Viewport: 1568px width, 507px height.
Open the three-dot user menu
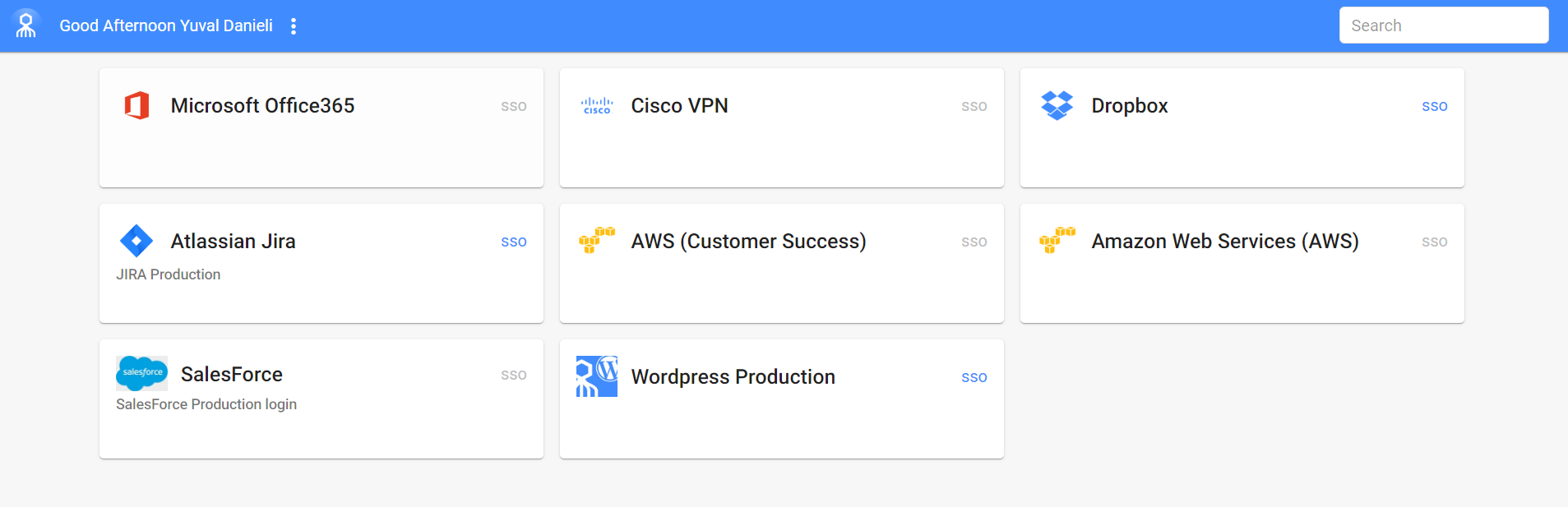(x=294, y=26)
